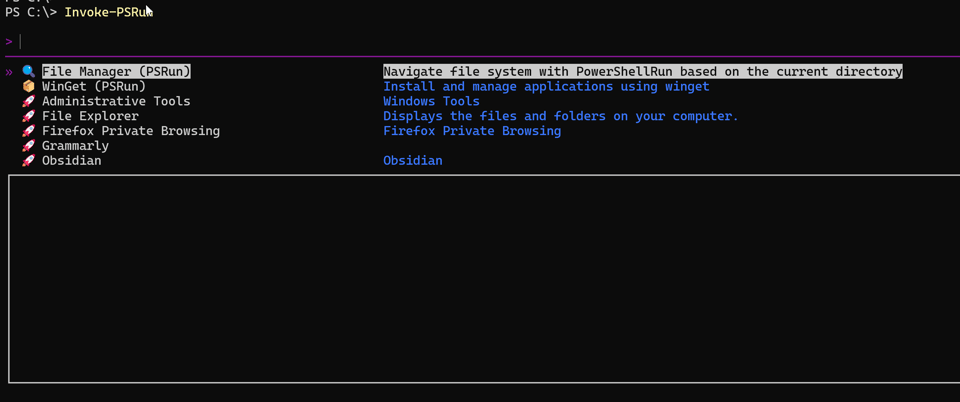Click the 'Install and manage applications' description

tap(546, 86)
